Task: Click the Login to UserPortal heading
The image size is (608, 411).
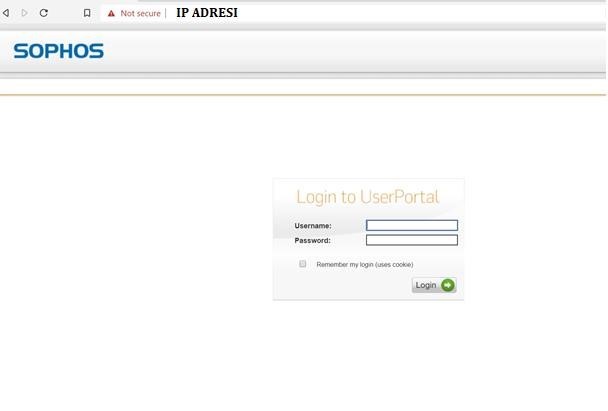Action: 368,197
